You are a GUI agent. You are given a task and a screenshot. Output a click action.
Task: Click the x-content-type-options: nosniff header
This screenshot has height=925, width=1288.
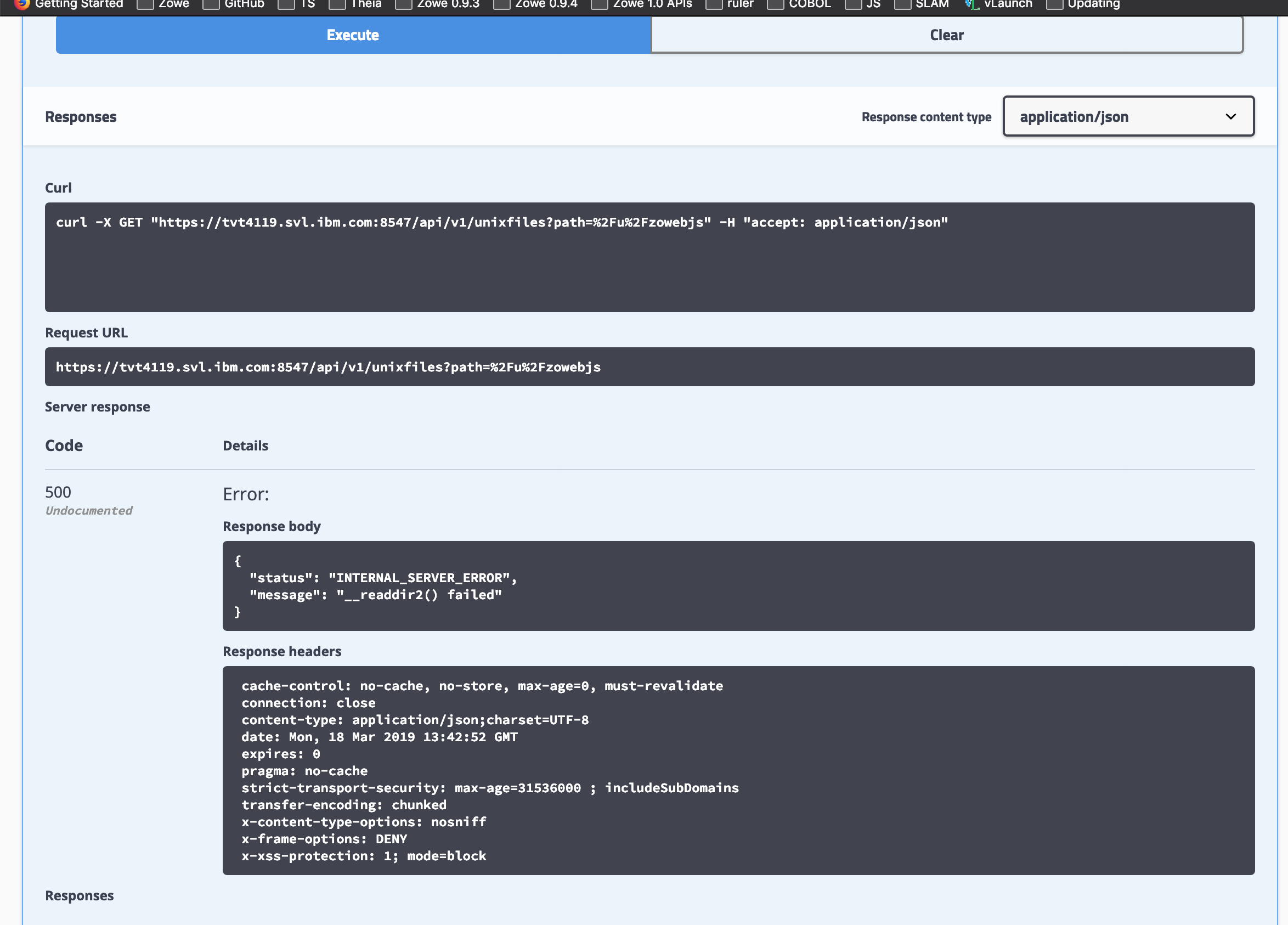tap(364, 822)
